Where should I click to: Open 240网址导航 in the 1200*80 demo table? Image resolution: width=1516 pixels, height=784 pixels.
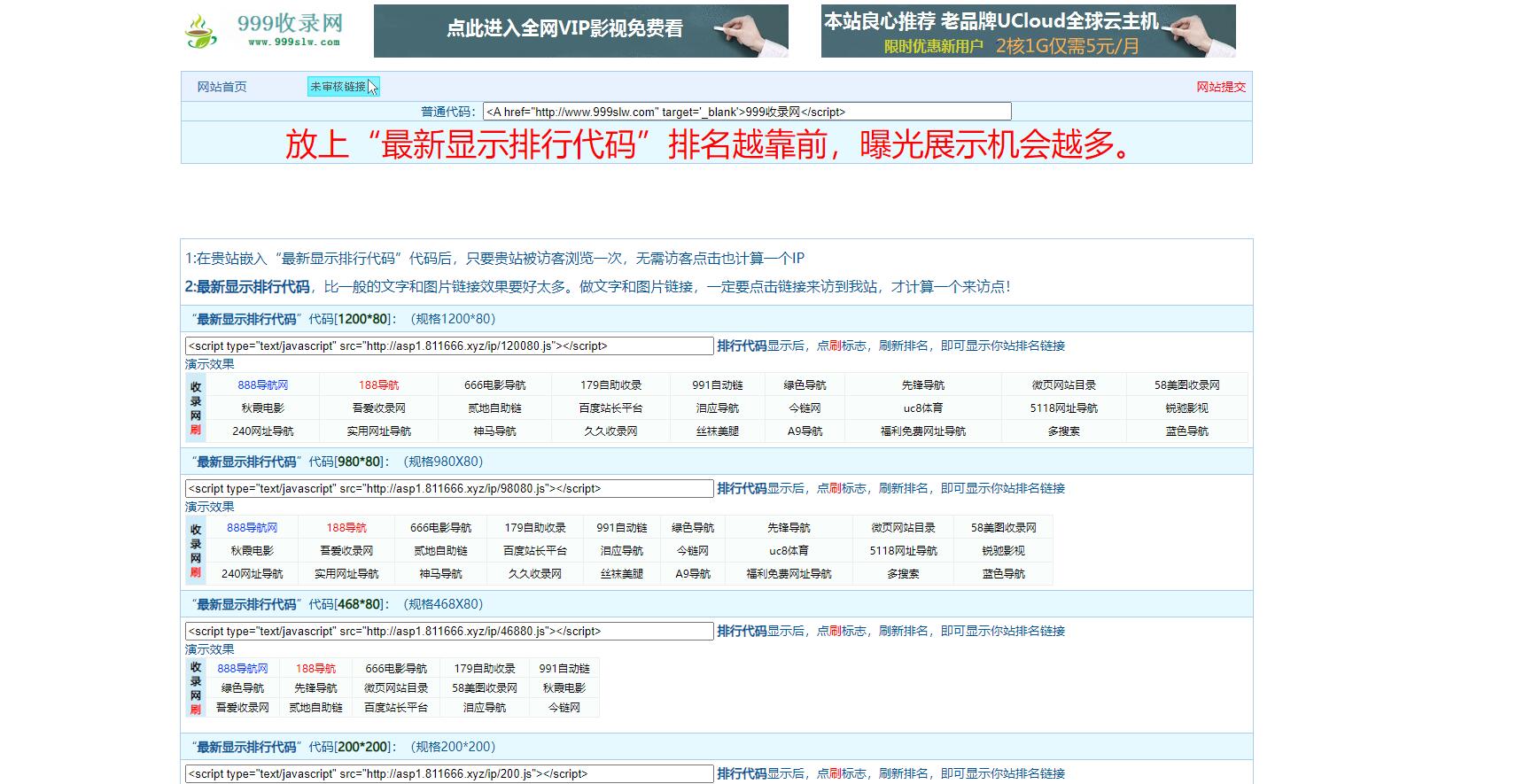point(263,431)
